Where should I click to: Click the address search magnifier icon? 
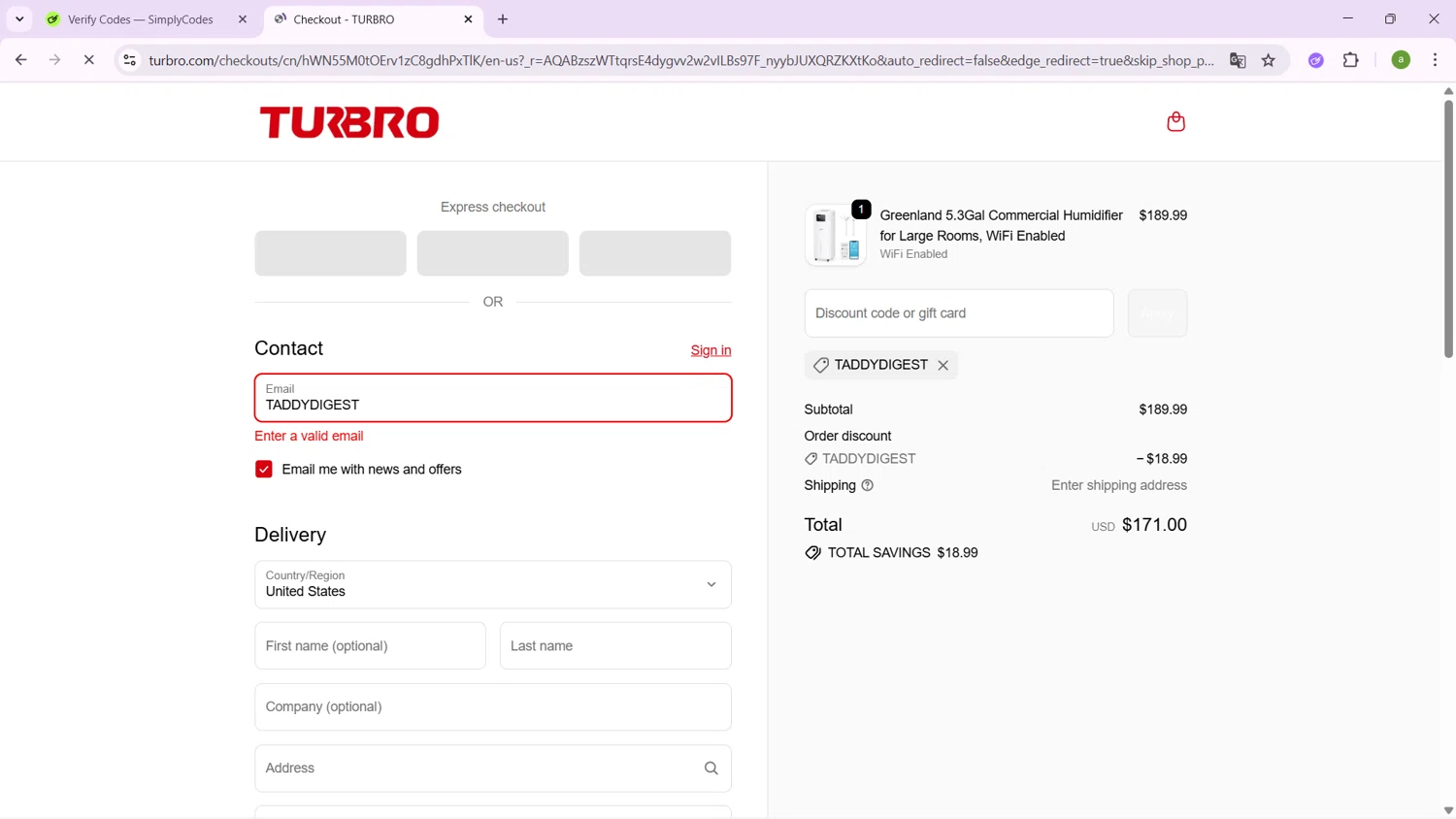pyautogui.click(x=711, y=769)
